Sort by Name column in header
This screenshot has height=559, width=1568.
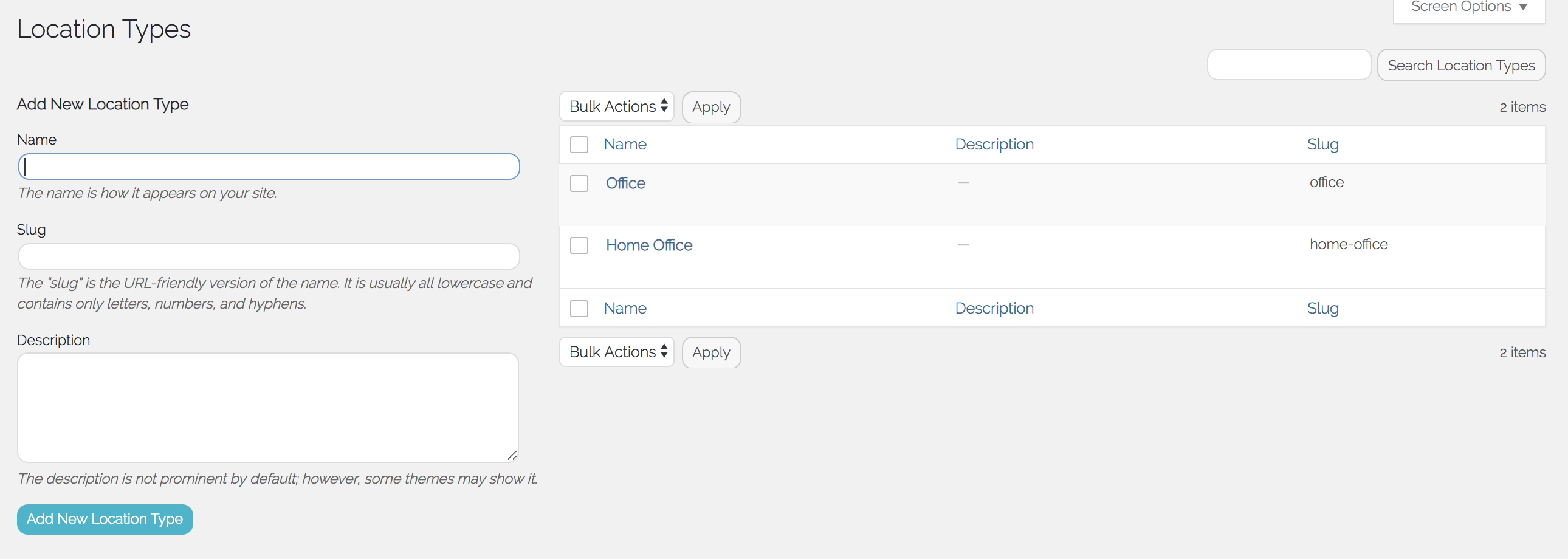[x=625, y=144]
